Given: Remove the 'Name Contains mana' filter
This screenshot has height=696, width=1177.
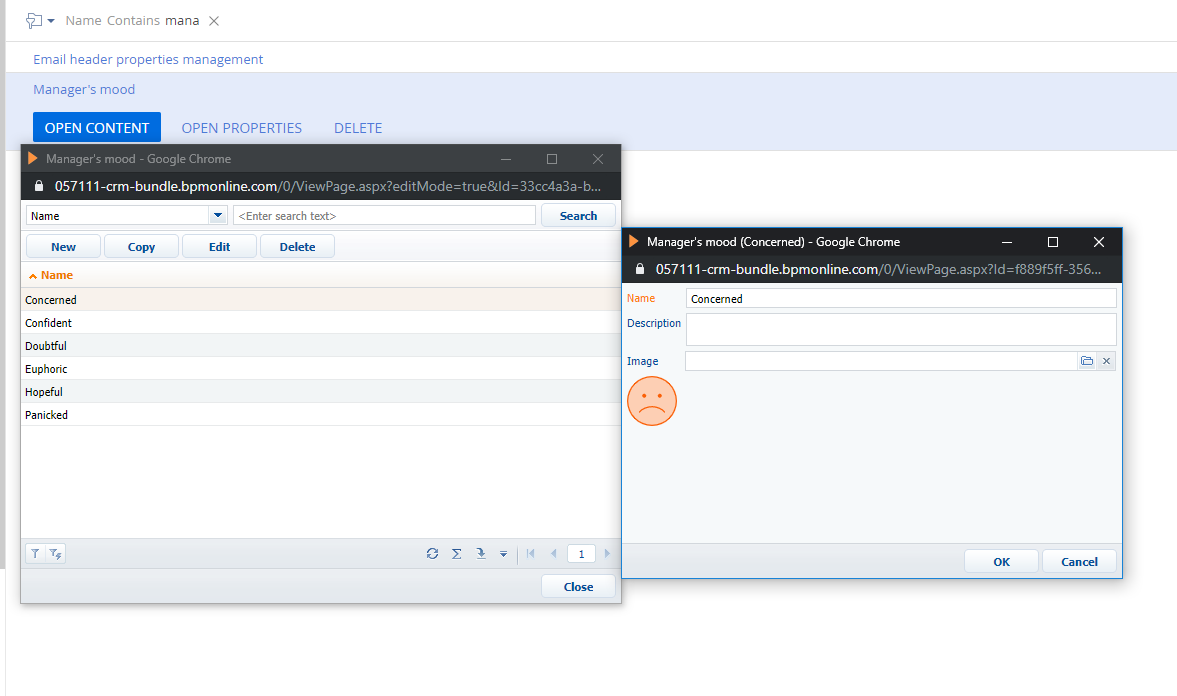Looking at the screenshot, I should (214, 21).
